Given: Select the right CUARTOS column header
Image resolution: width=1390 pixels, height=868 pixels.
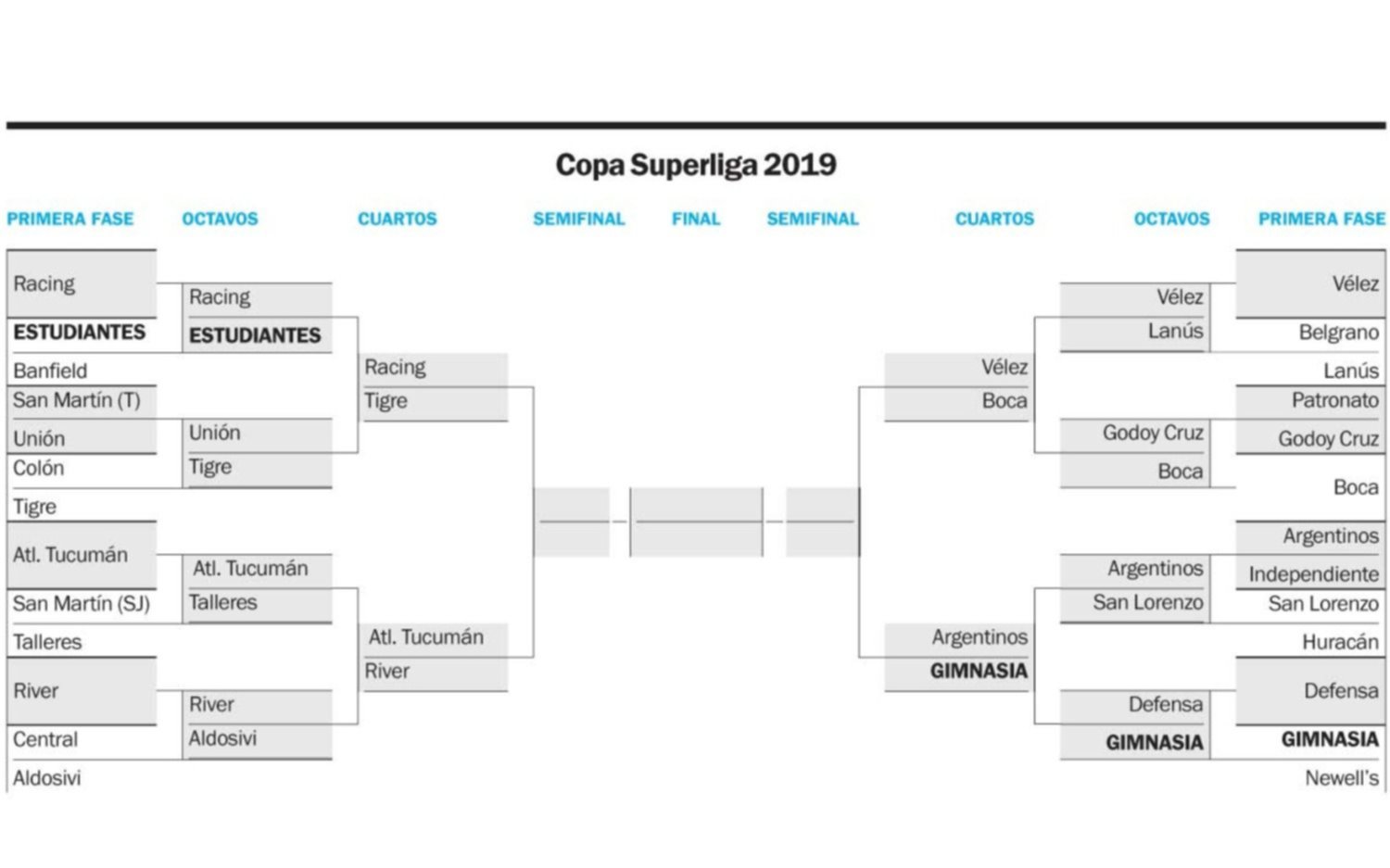Looking at the screenshot, I should (x=994, y=219).
